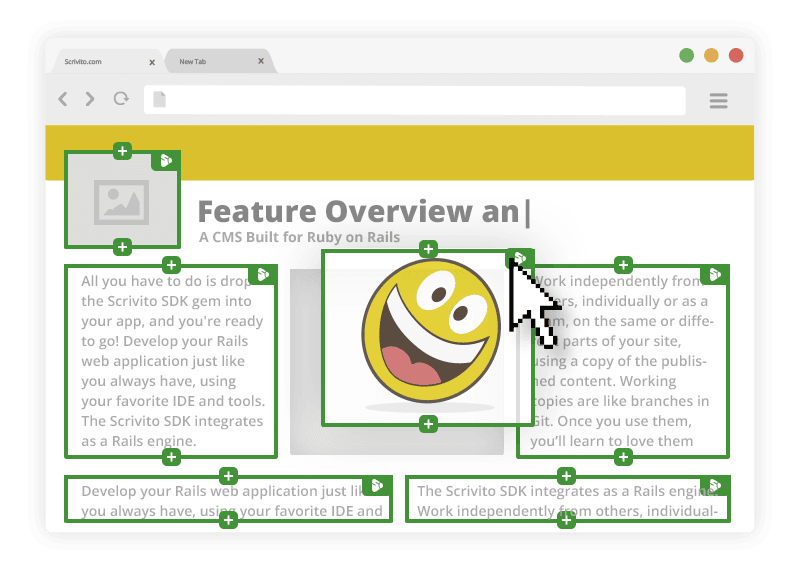Add a widget above the smiley image
This screenshot has width=800, height=578.
tap(428, 249)
